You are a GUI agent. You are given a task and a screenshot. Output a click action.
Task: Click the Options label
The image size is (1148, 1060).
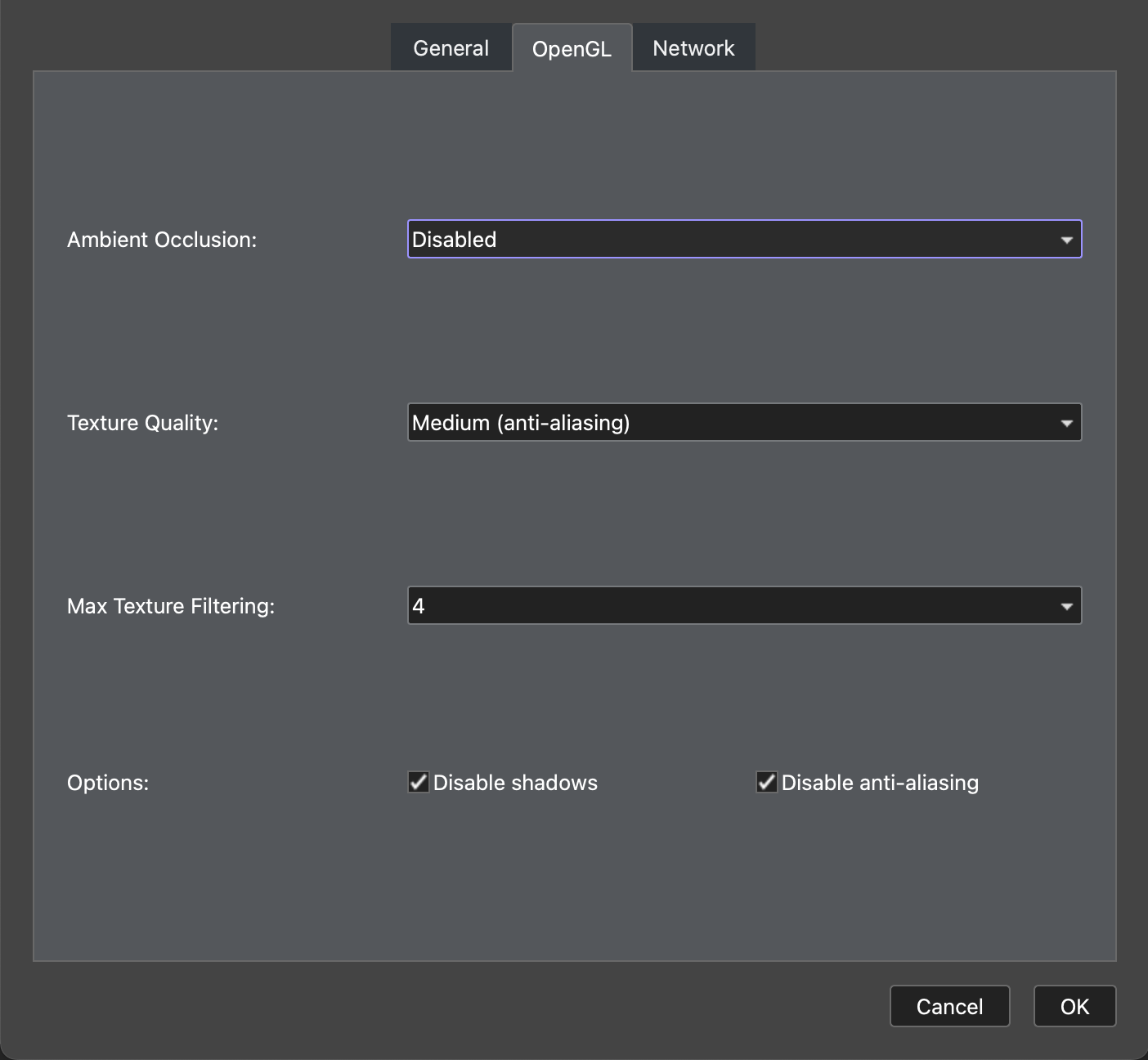(x=107, y=782)
